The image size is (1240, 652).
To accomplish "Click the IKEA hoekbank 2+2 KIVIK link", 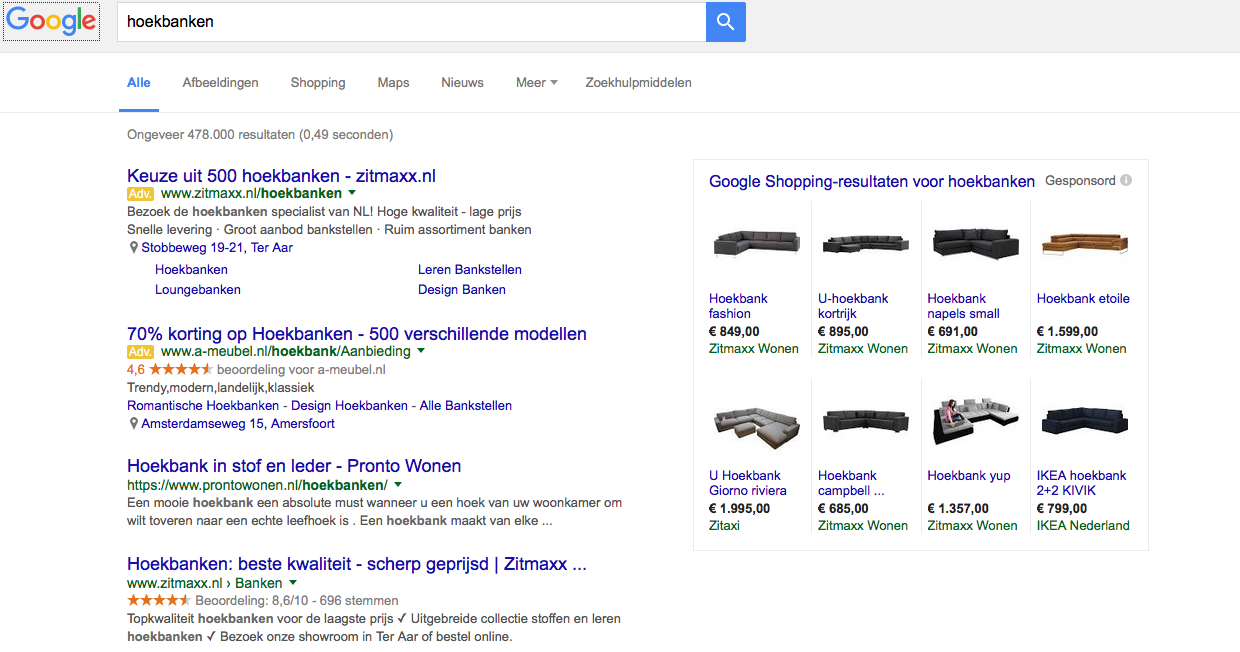I will pos(1081,483).
